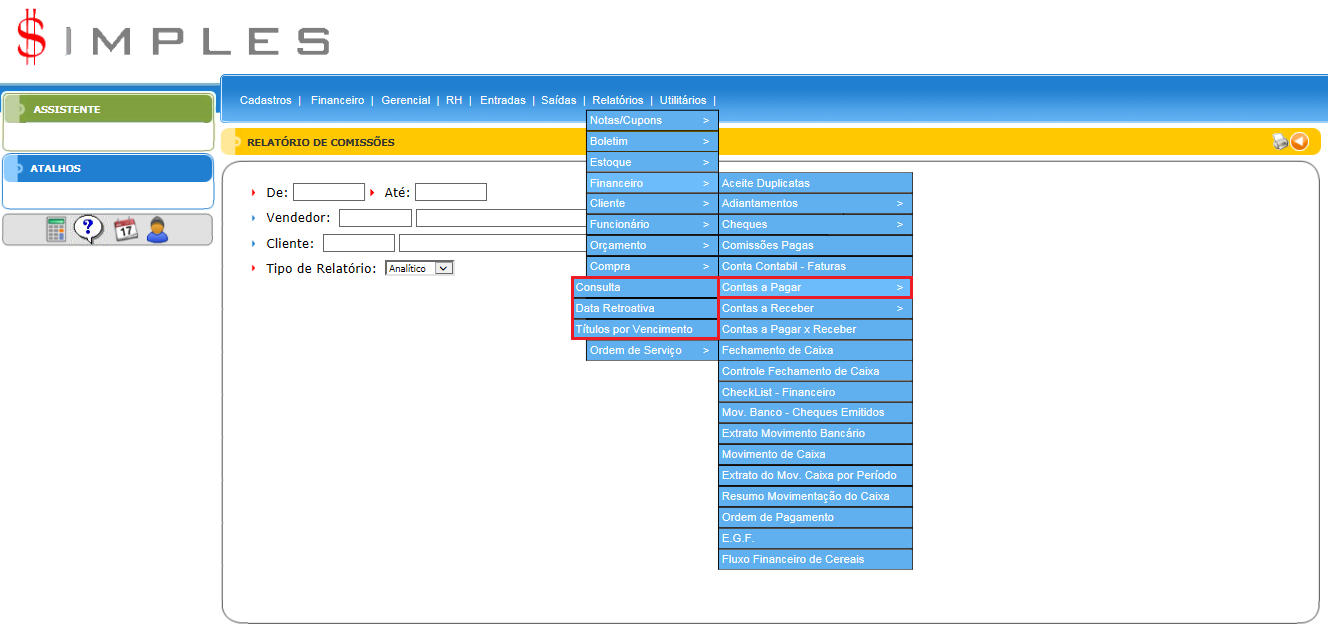This screenshot has height=628, width=1328.
Task: Print the report using printer icon
Action: [1279, 142]
